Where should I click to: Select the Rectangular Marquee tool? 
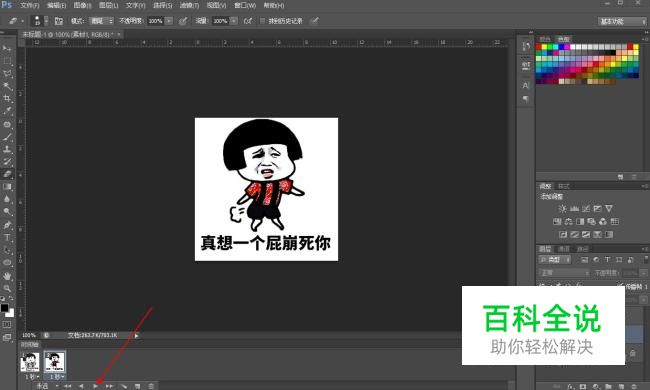7,61
